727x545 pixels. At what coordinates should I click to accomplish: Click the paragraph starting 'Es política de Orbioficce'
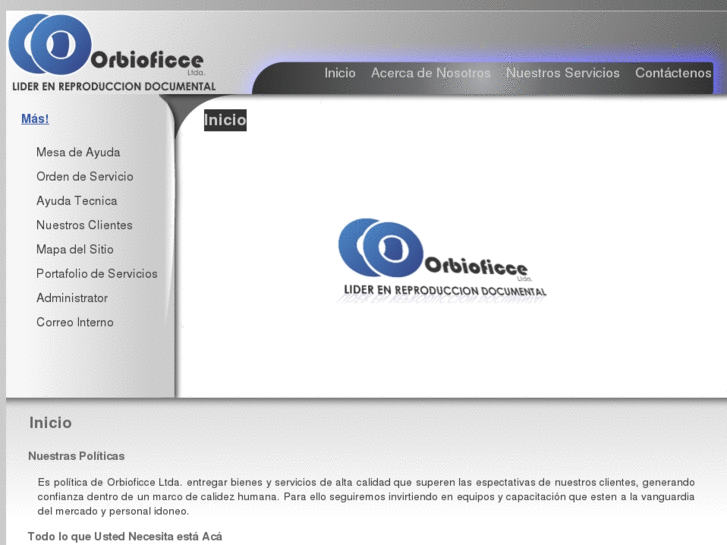click(x=366, y=497)
